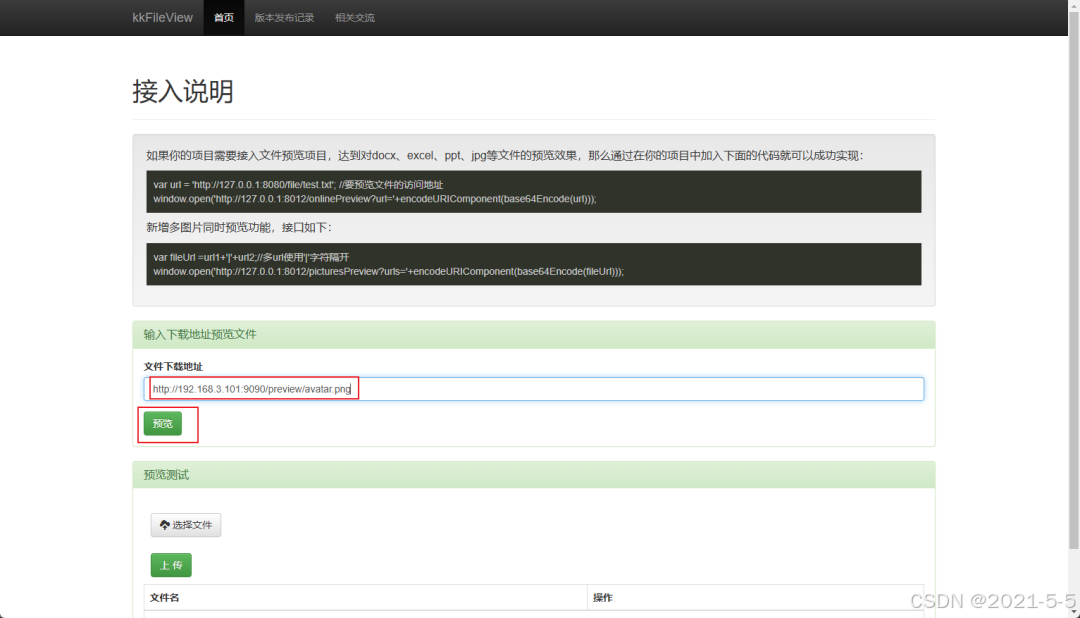Click the 选择文件 upload button
This screenshot has height=618, width=1080.
pos(186,524)
